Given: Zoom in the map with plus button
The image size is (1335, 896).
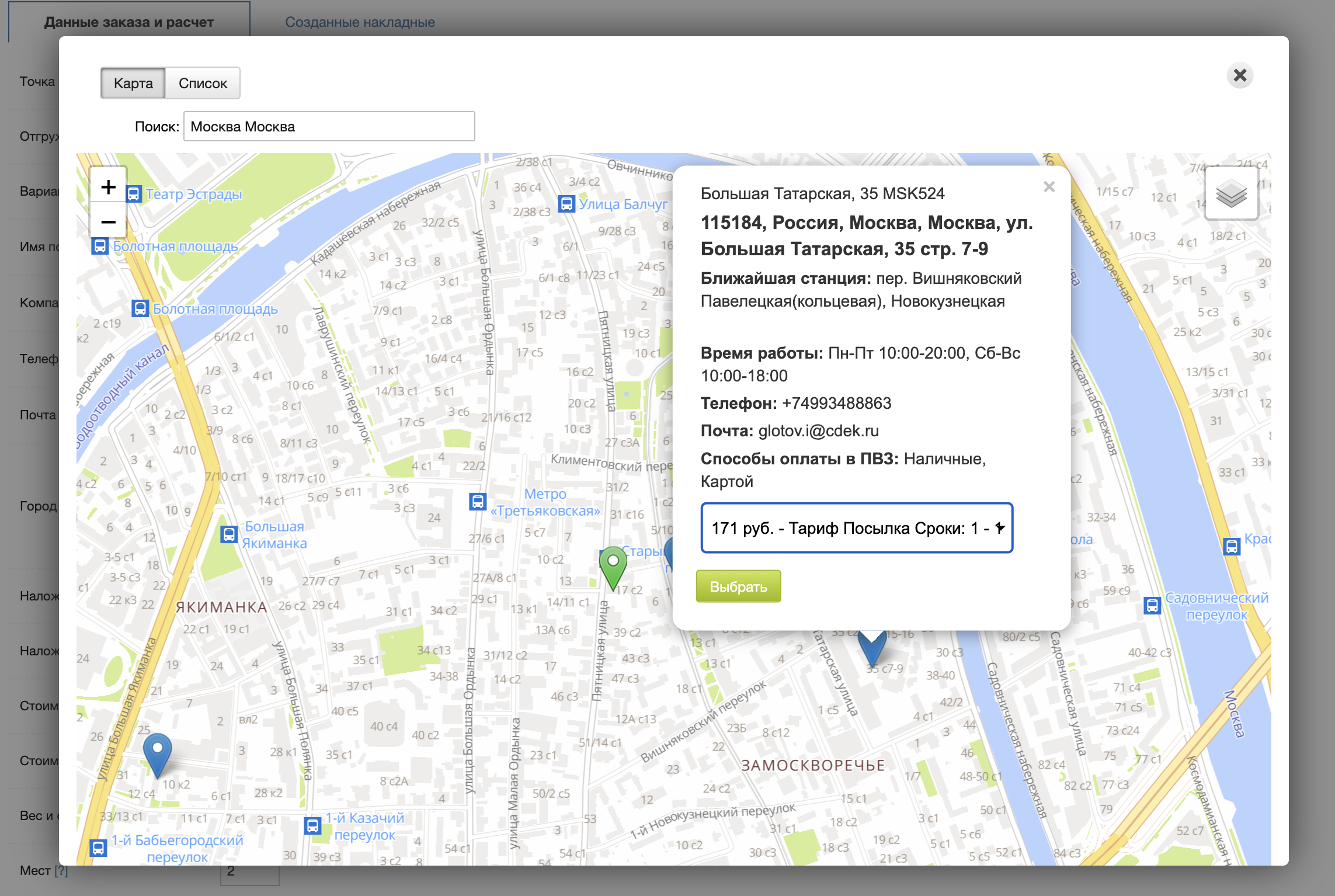Looking at the screenshot, I should (x=108, y=187).
